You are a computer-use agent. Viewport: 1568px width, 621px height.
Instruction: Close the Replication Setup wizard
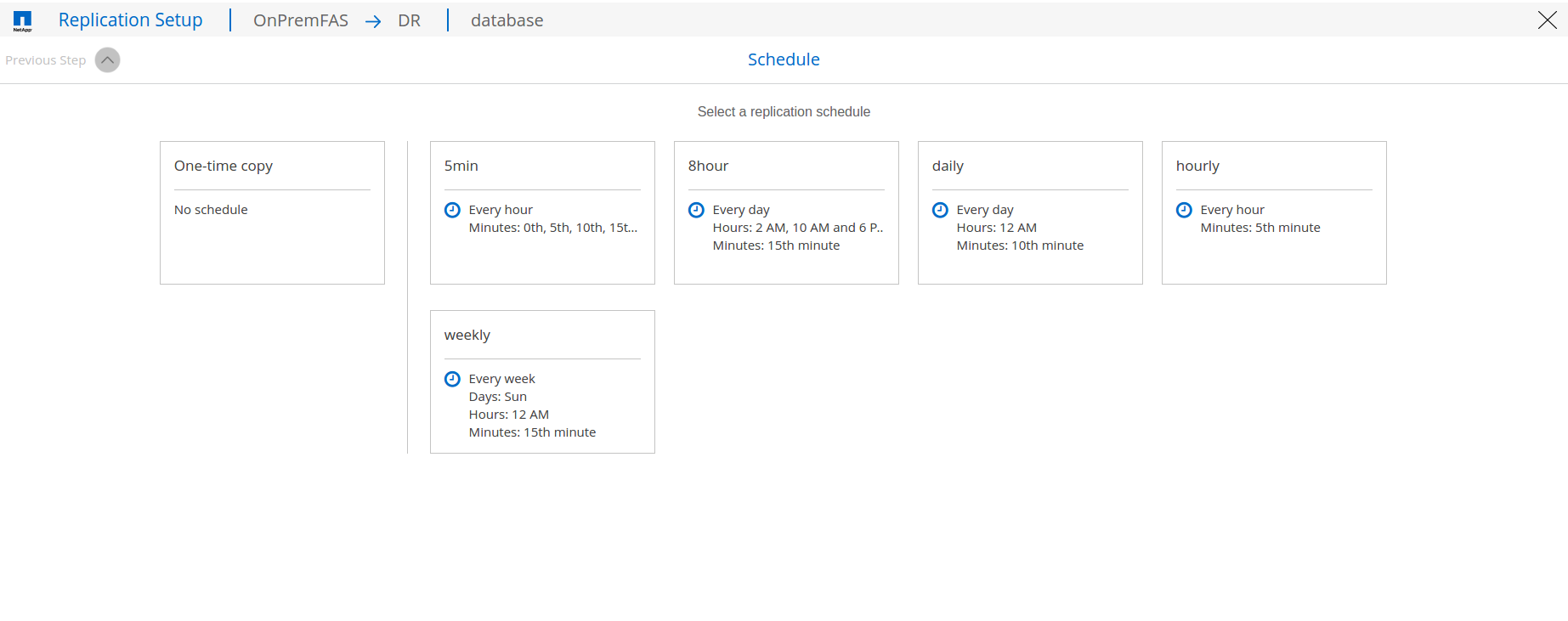point(1547,20)
